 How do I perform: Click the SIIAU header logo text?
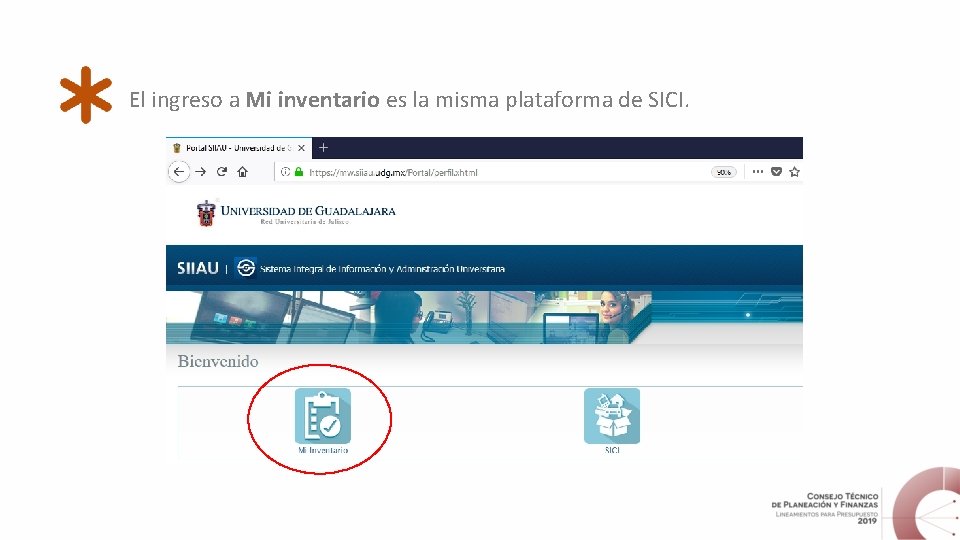tap(198, 268)
